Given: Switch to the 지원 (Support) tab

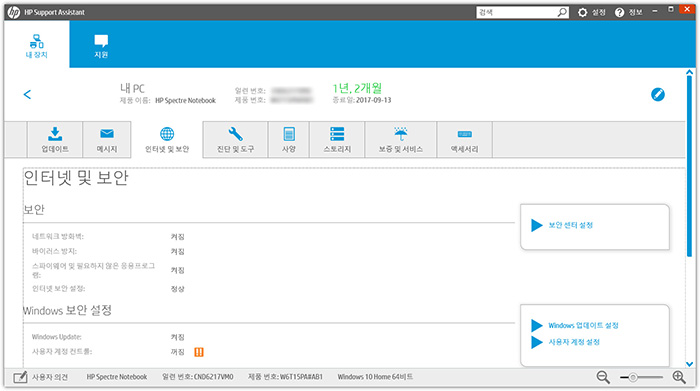Looking at the screenshot, I should 101,46.
